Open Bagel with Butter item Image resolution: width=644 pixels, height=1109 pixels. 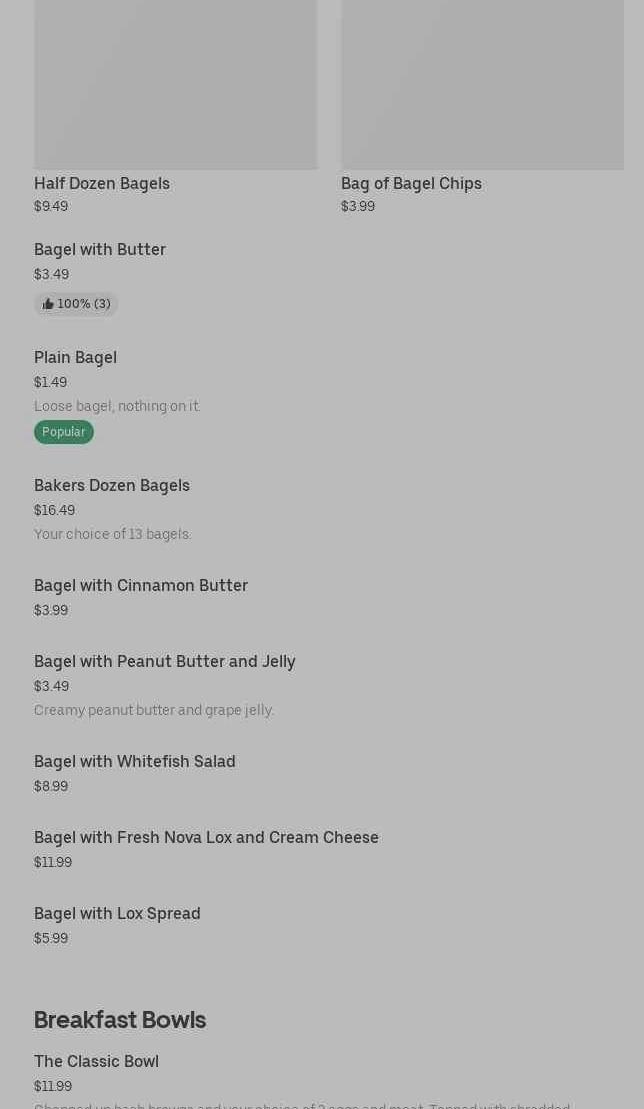[x=100, y=249]
